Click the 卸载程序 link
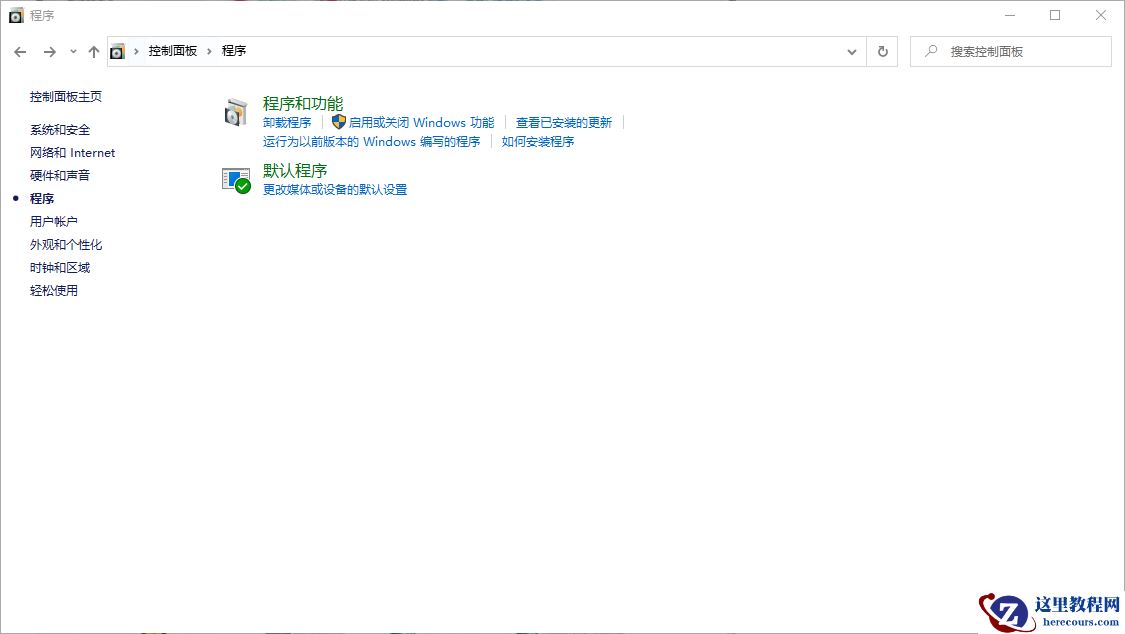 pyautogui.click(x=286, y=121)
